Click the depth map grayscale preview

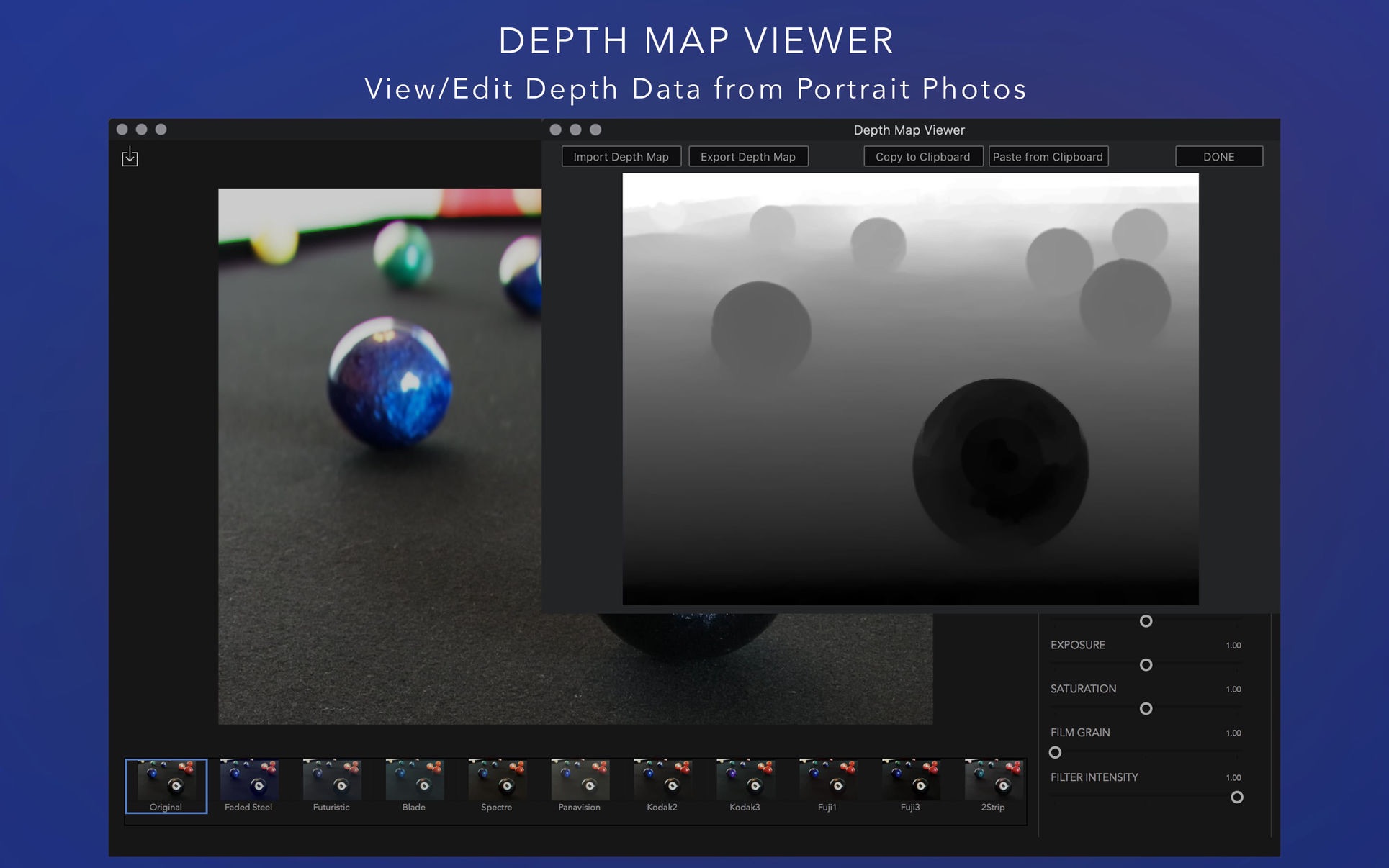(x=910, y=389)
